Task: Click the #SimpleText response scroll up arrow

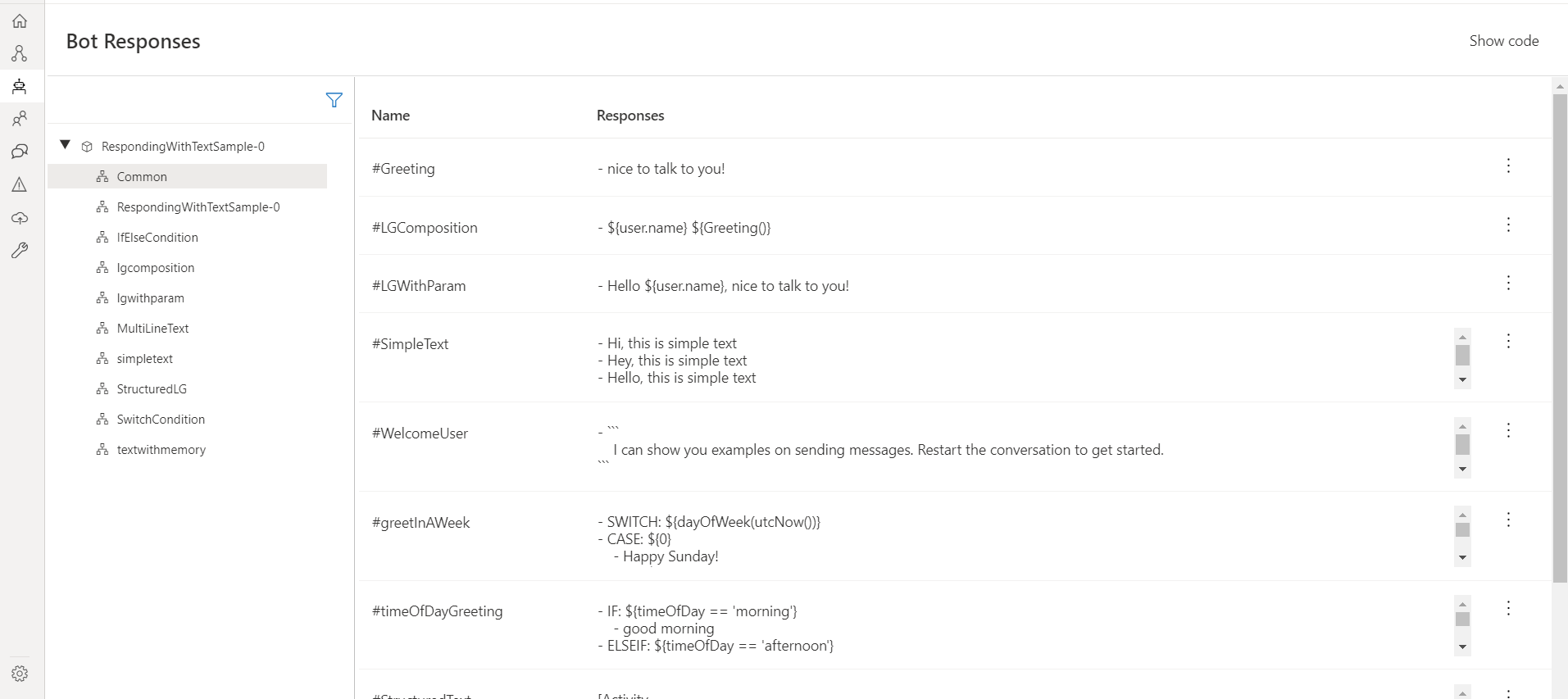Action: click(x=1462, y=337)
